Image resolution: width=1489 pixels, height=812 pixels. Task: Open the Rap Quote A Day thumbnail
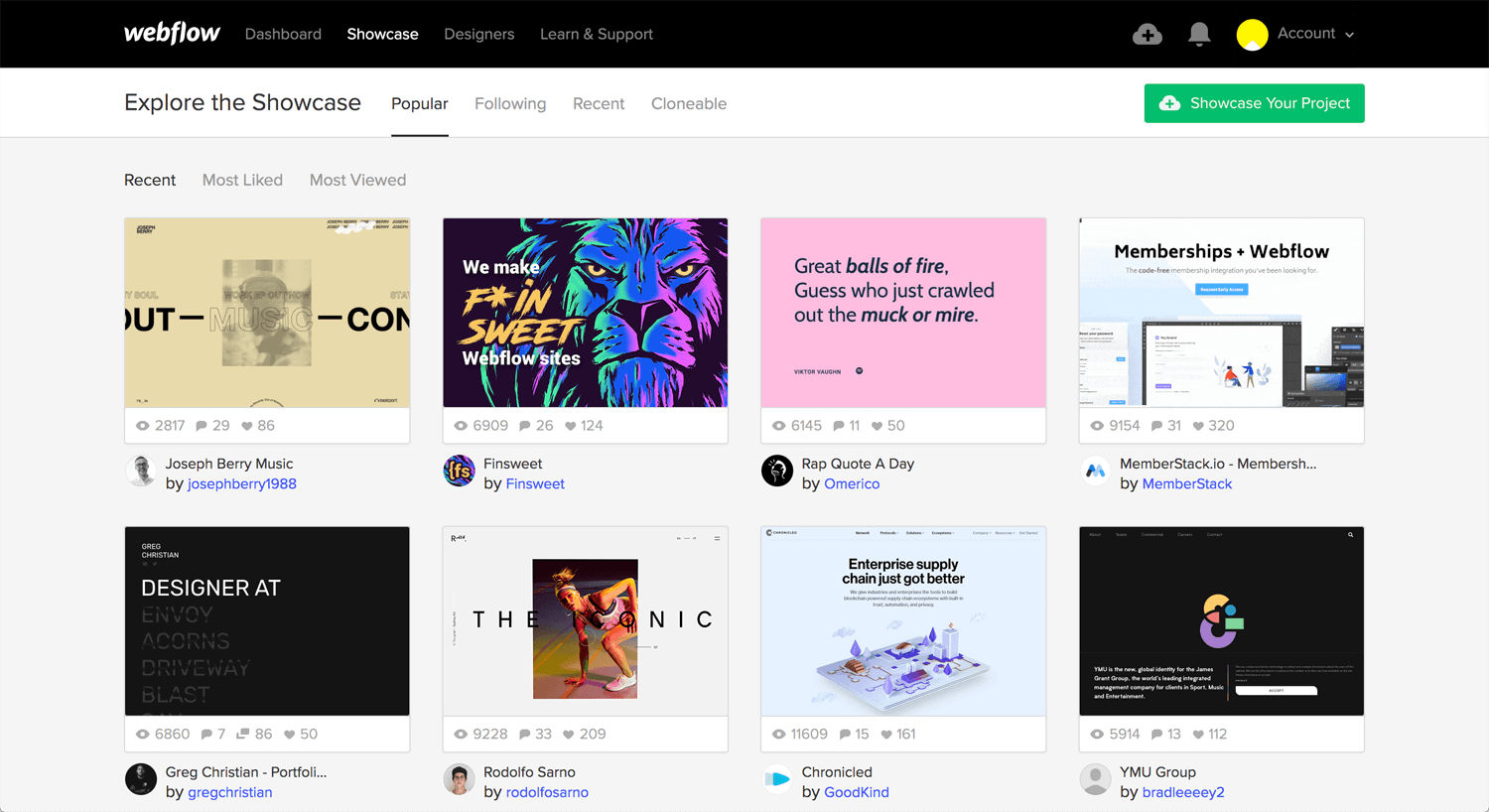coord(903,313)
